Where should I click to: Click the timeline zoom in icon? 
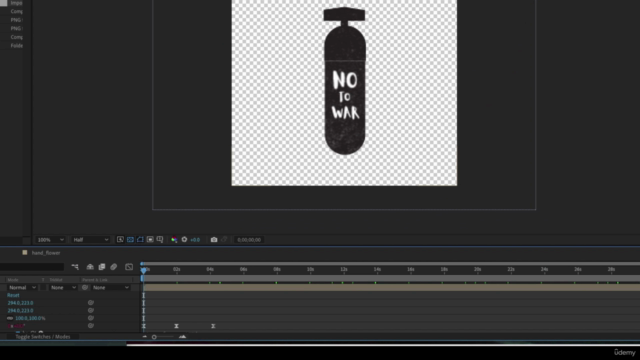pos(182,337)
